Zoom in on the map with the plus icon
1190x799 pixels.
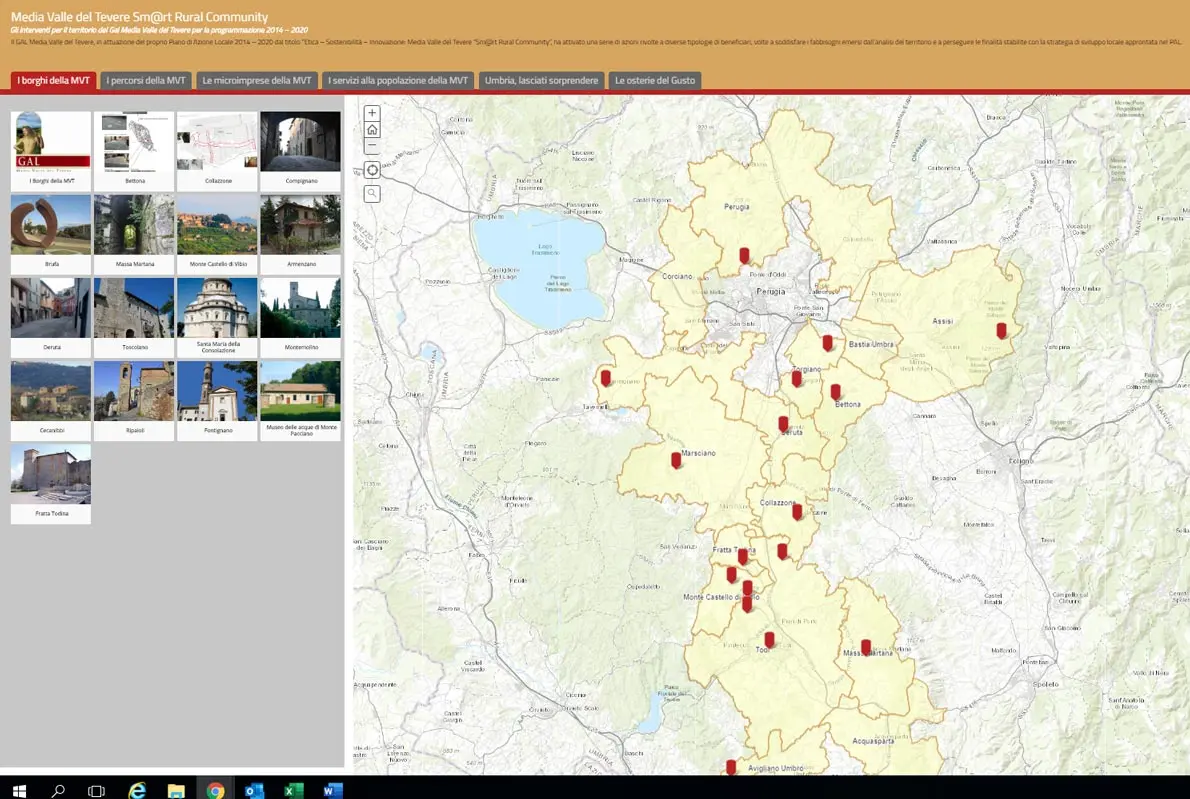371,112
